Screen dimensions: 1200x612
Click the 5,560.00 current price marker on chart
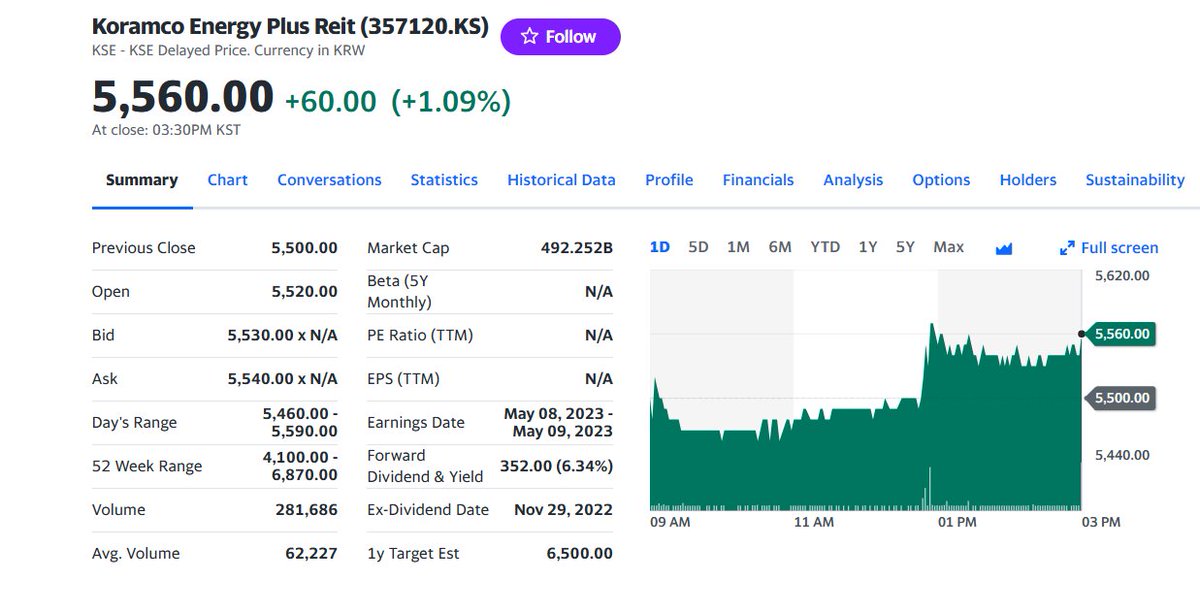click(x=1122, y=334)
